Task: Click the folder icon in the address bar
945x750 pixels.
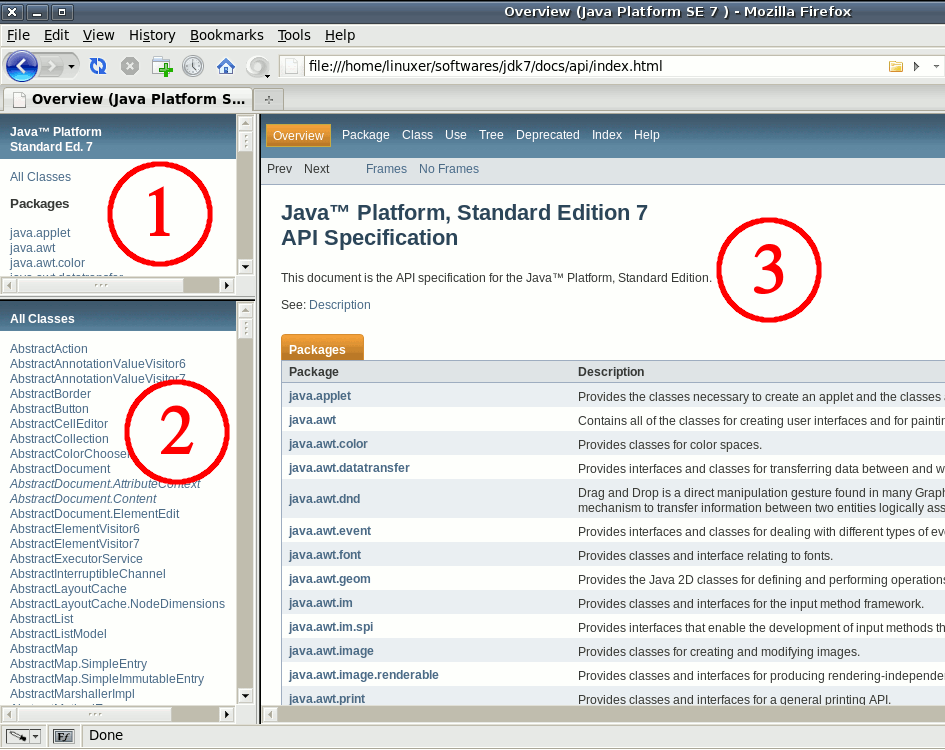Action: tap(896, 66)
